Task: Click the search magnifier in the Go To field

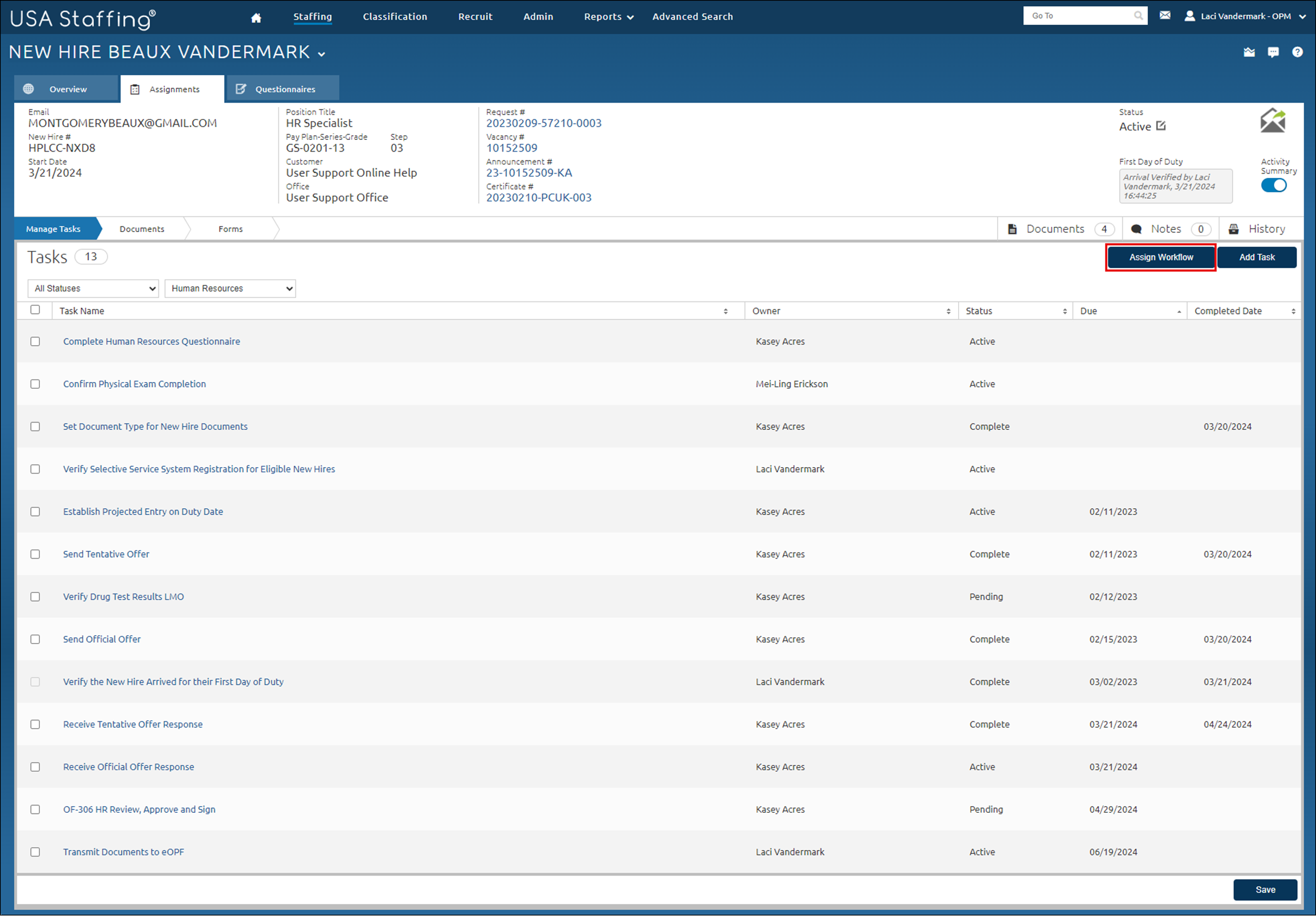Action: (x=1139, y=15)
